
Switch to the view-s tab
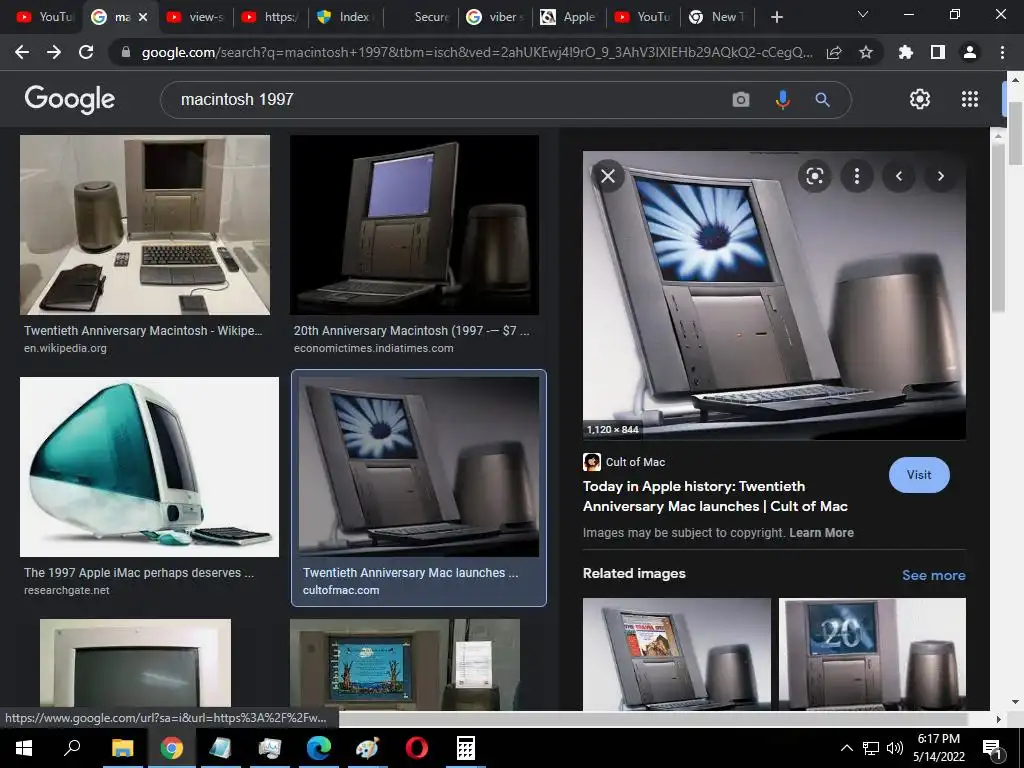pyautogui.click(x=195, y=17)
